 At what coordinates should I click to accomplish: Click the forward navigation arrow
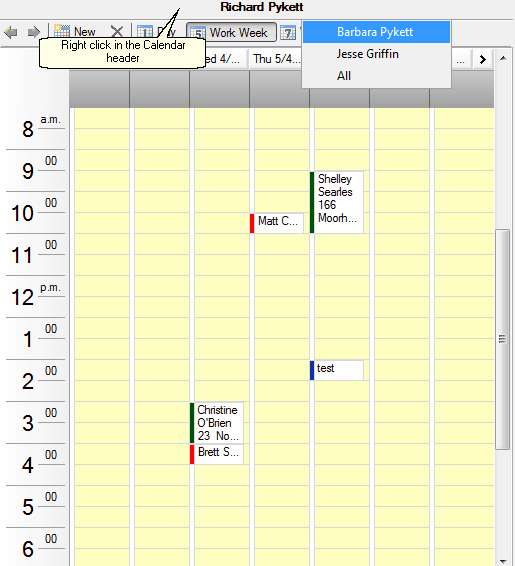point(34,32)
